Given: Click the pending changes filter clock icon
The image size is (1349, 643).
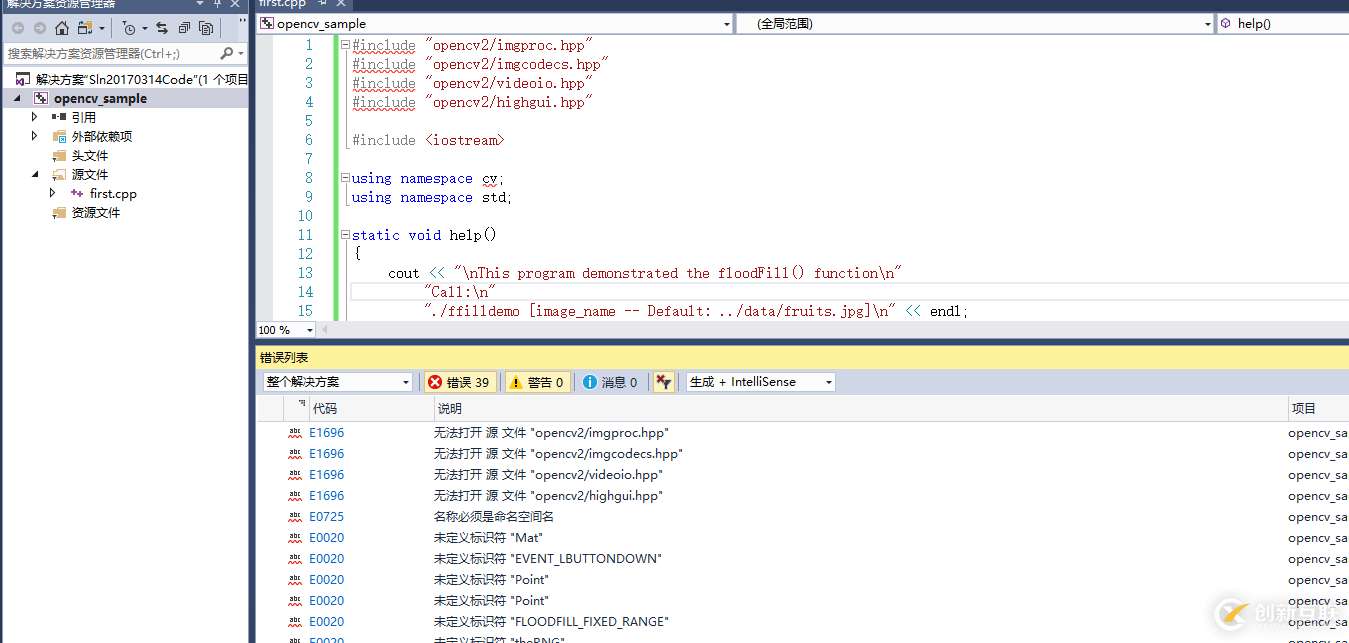Looking at the screenshot, I should (x=129, y=28).
